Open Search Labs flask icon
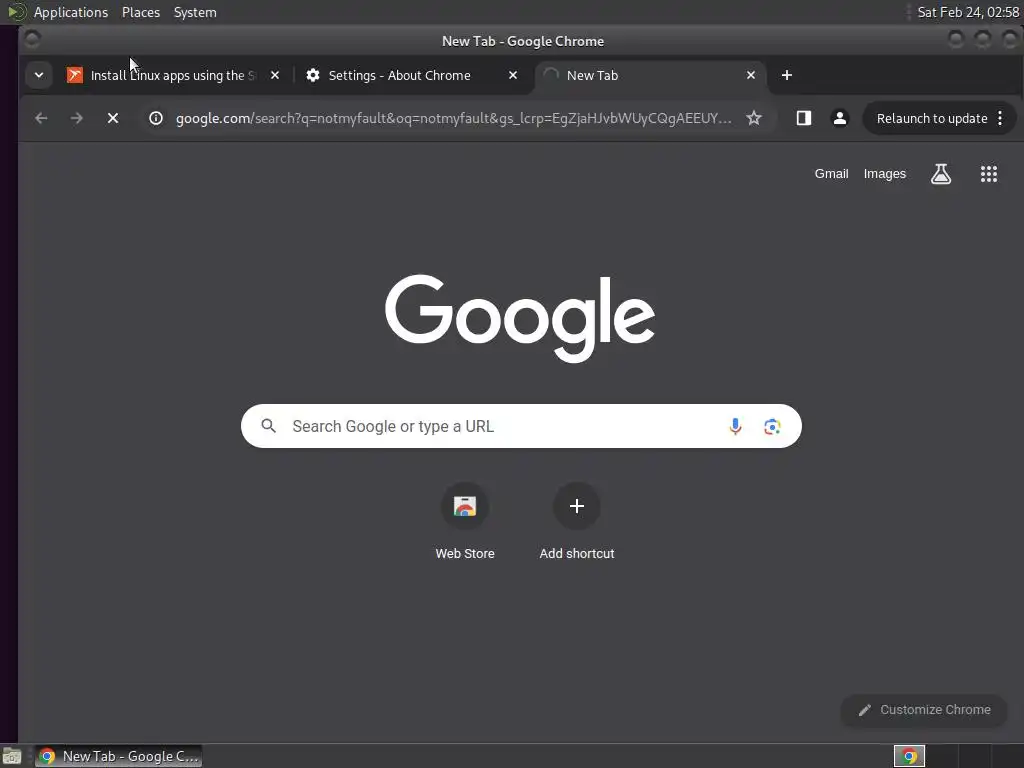Viewport: 1024px width, 768px height. [940, 174]
